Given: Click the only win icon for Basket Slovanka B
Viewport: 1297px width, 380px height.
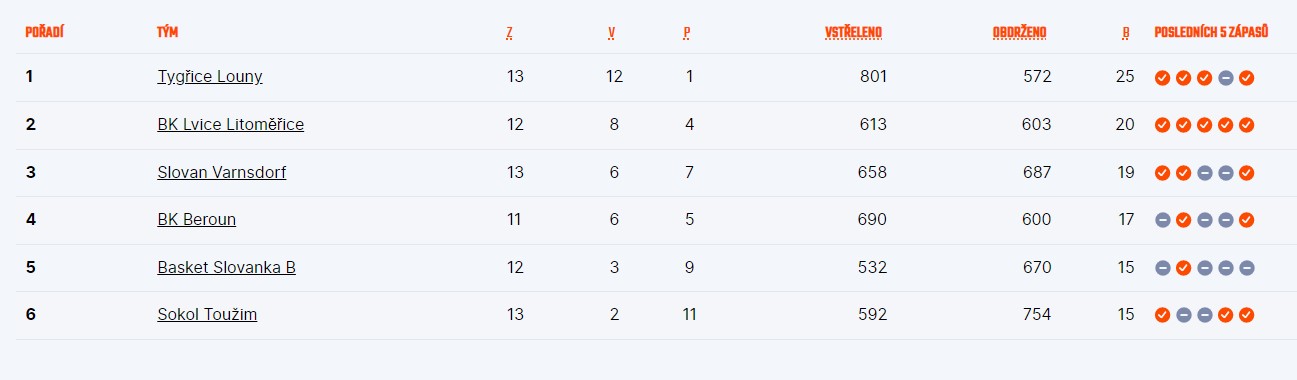Looking at the screenshot, I should [x=1183, y=268].
